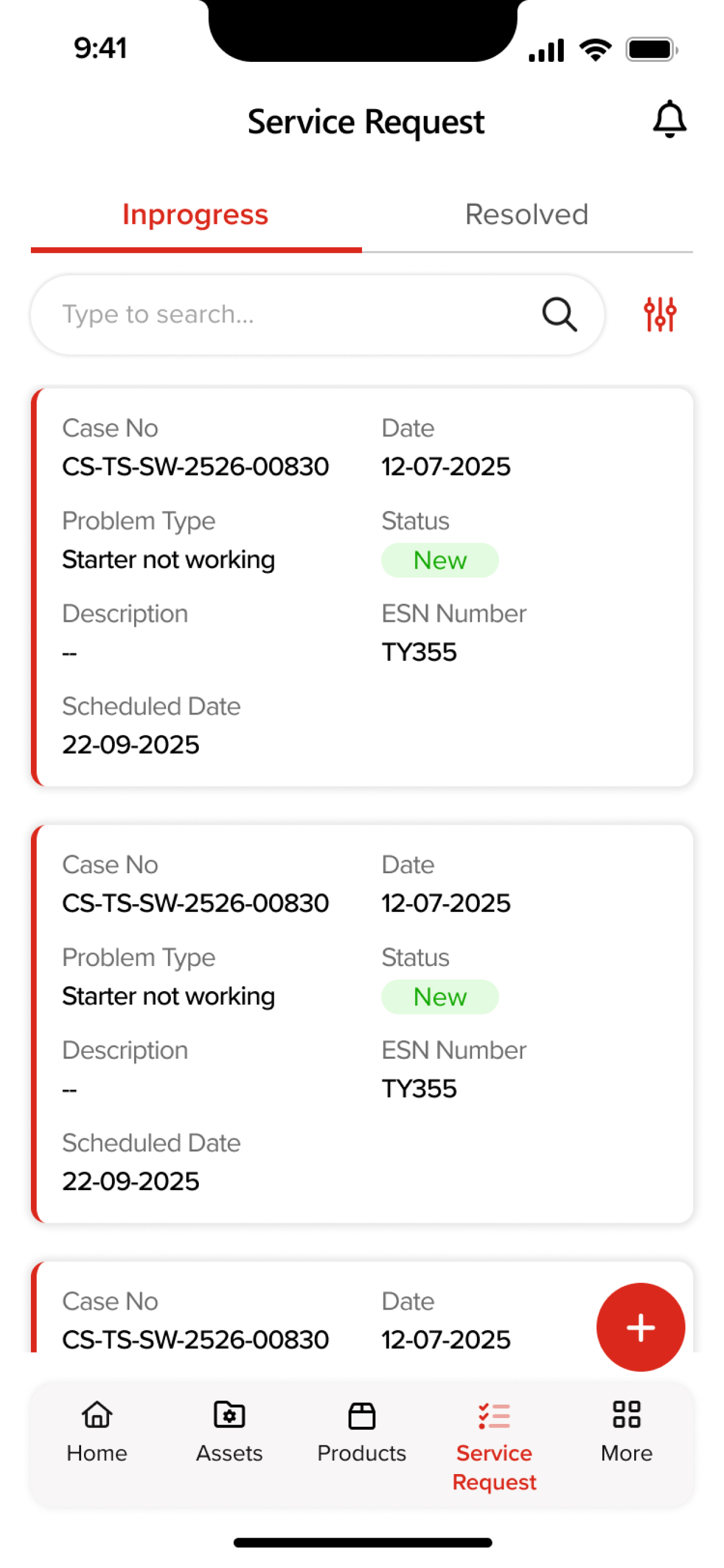Open the partially visible third case card
This screenshot has width=724, height=1568.
(x=362, y=1306)
